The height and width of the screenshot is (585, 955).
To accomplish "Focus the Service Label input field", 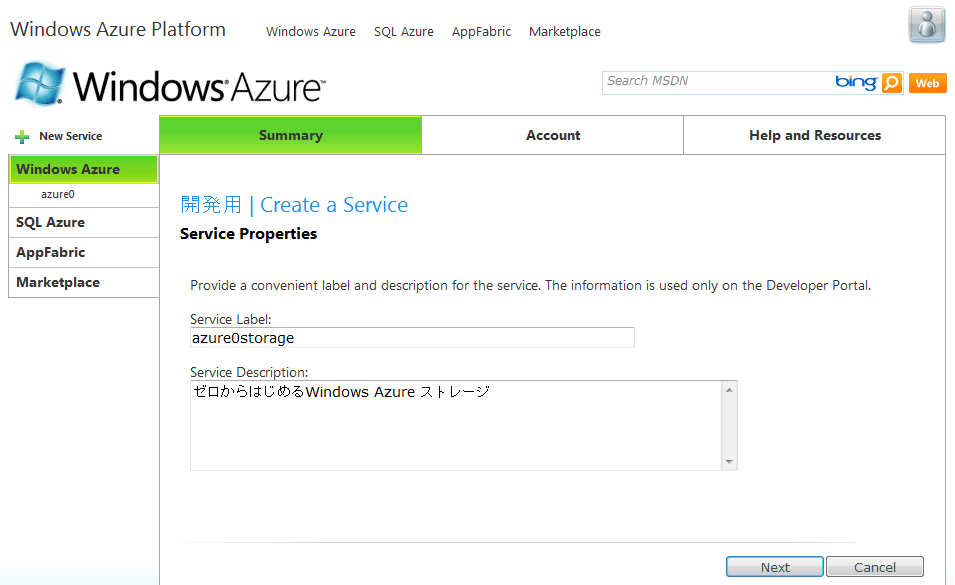I will point(412,338).
